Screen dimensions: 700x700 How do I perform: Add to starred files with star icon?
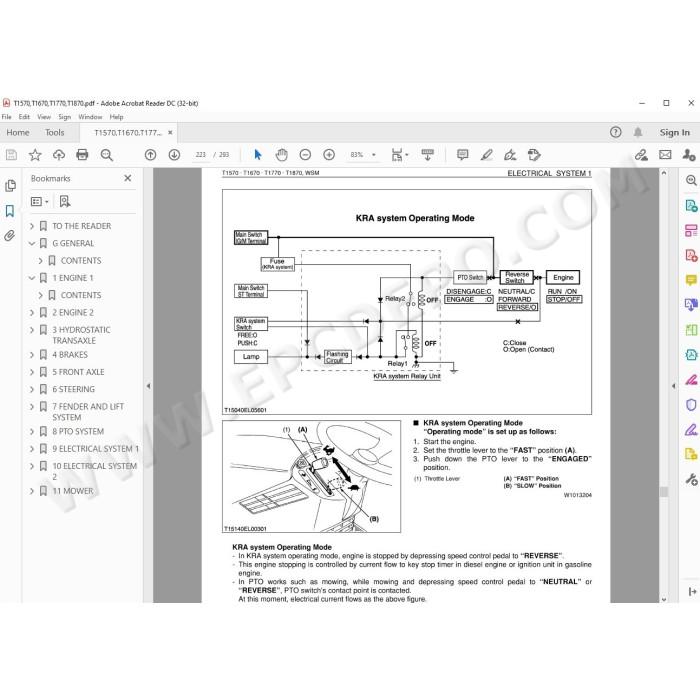pos(35,155)
